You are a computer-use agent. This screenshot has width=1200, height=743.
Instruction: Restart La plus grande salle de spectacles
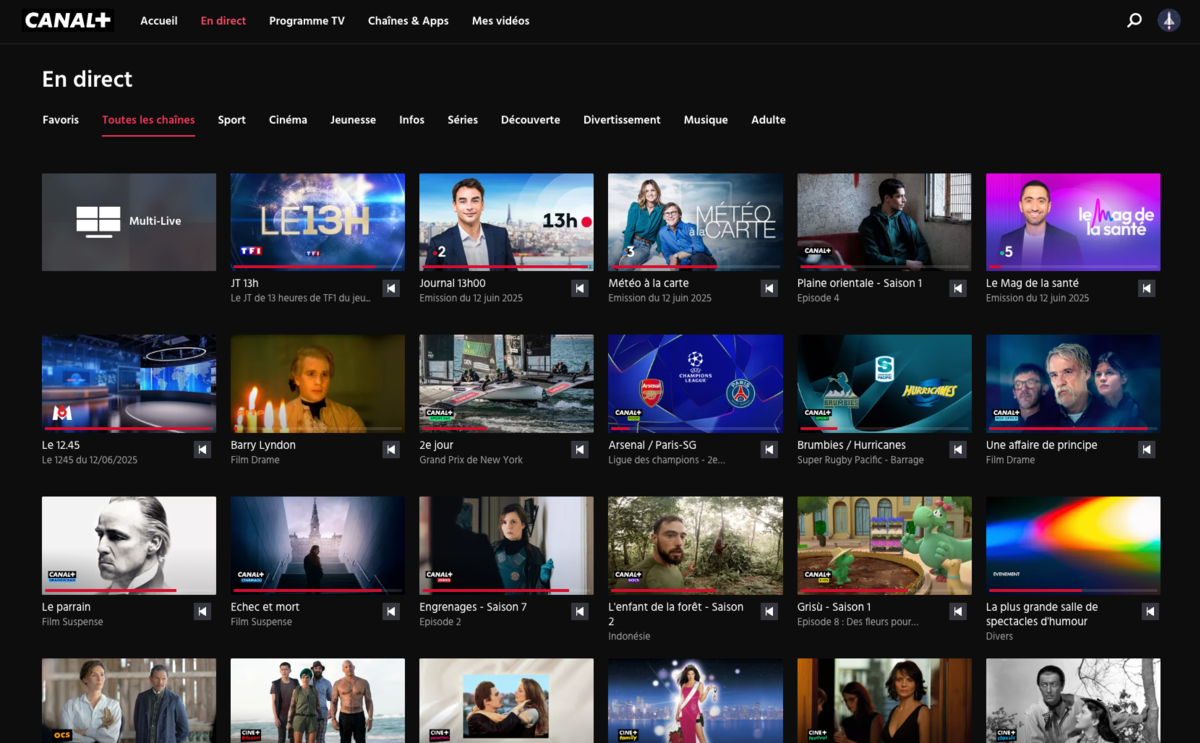(1150, 611)
